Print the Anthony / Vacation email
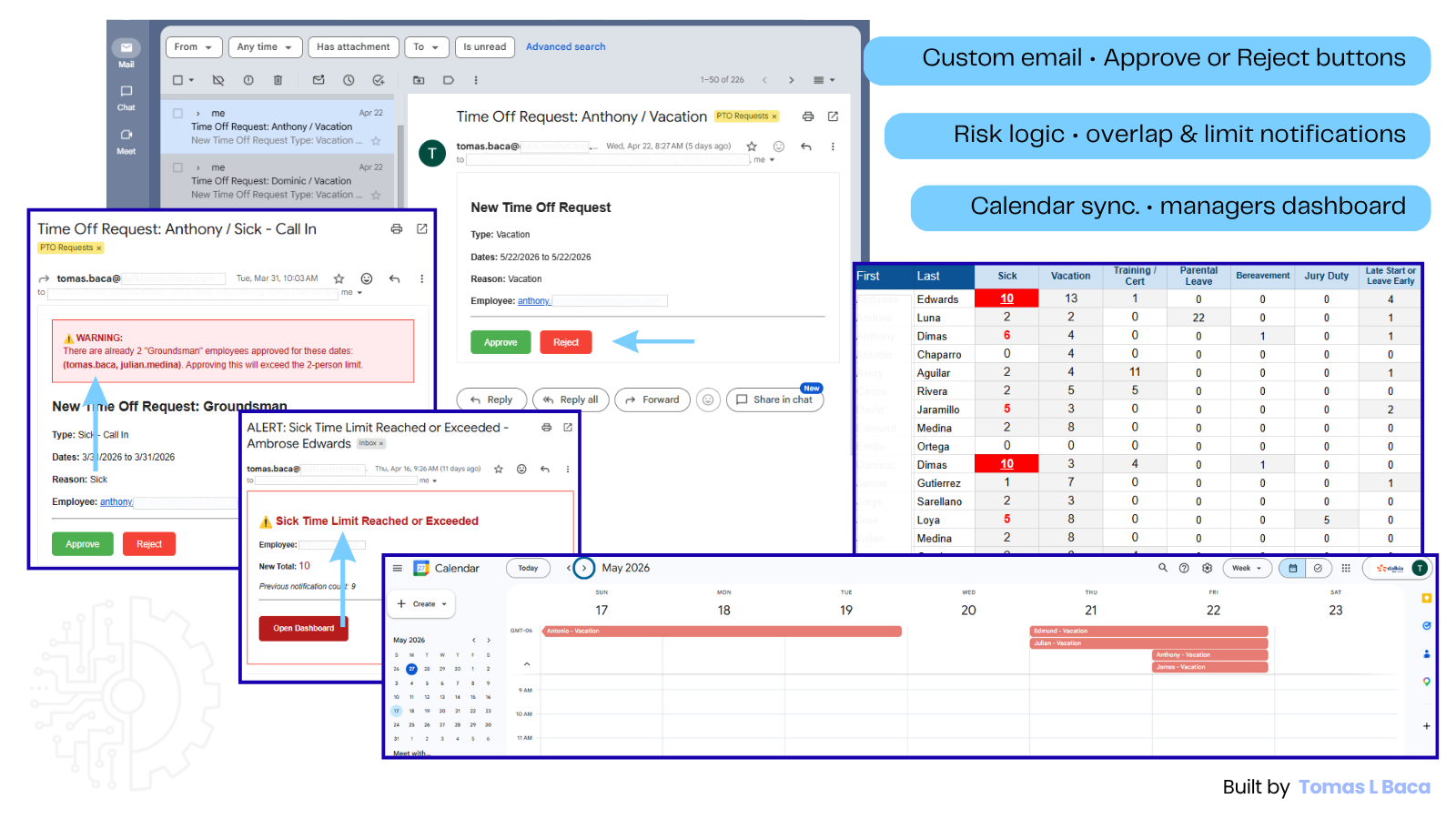 click(x=808, y=116)
